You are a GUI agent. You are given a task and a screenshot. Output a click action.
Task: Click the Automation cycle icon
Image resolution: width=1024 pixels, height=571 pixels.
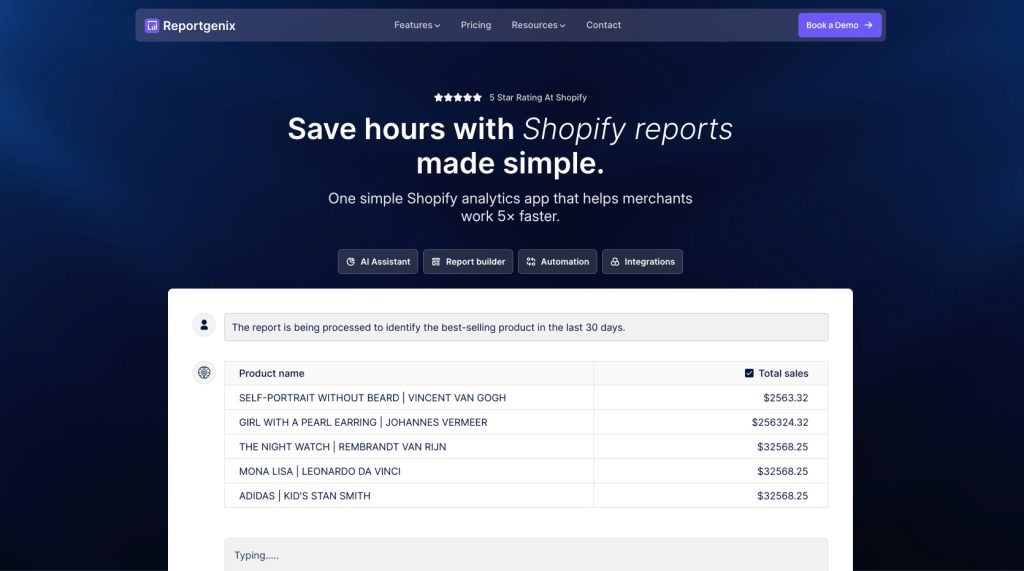(x=531, y=261)
